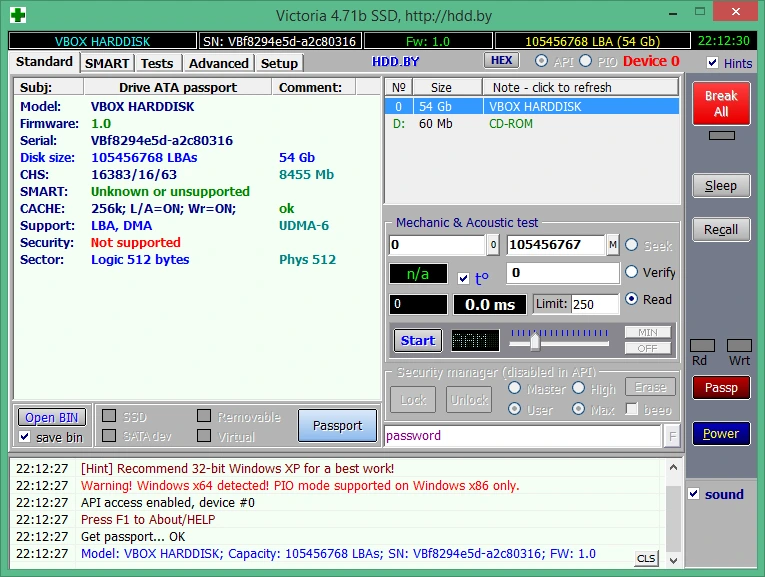
Task: Toggle the Removable checkbox
Action: click(203, 416)
